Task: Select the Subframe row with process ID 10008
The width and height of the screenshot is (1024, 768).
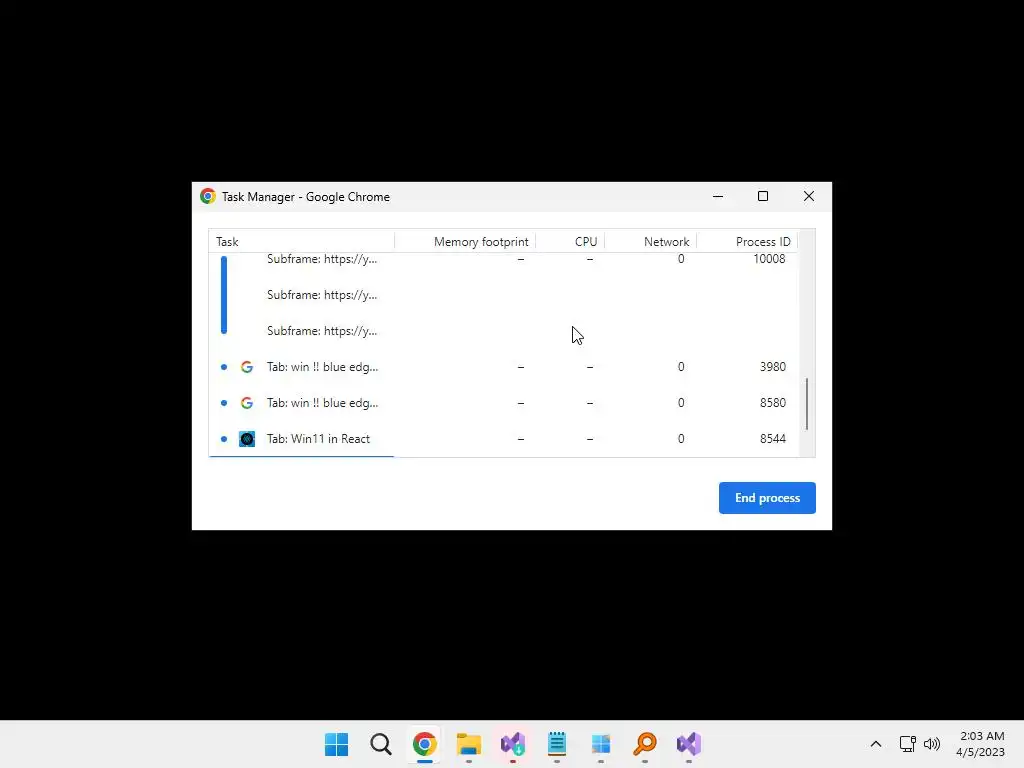Action: tap(503, 259)
